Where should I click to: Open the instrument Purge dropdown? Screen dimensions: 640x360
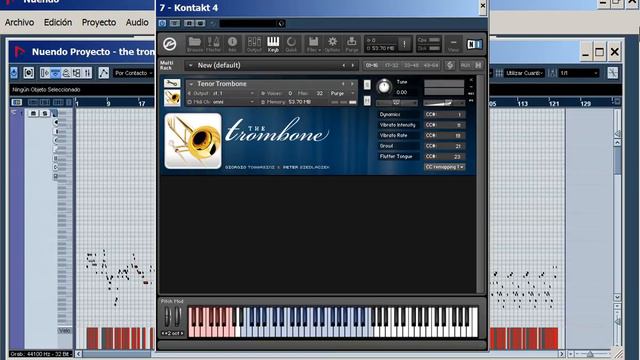coord(342,93)
